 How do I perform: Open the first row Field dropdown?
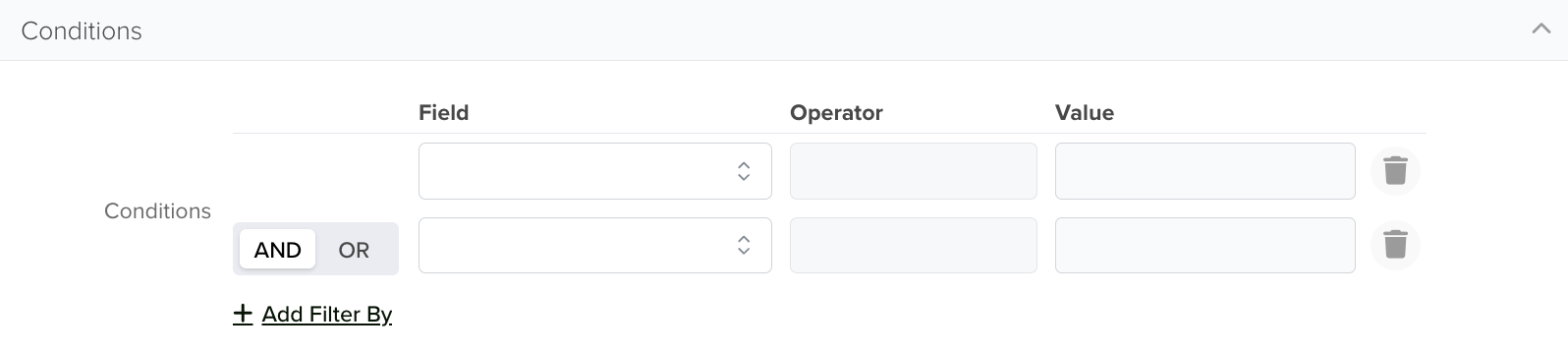pos(595,171)
